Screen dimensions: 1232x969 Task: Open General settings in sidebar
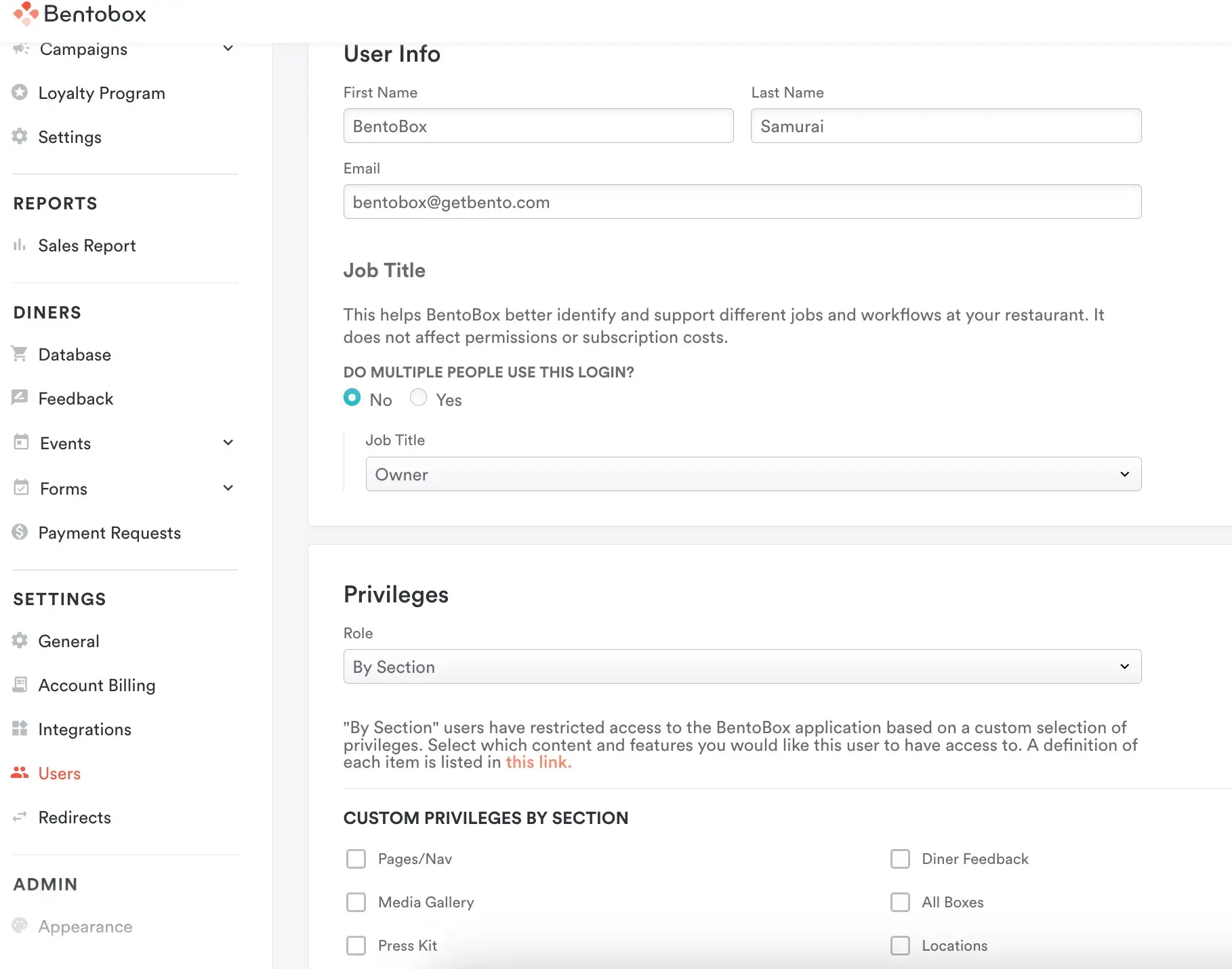tap(69, 641)
